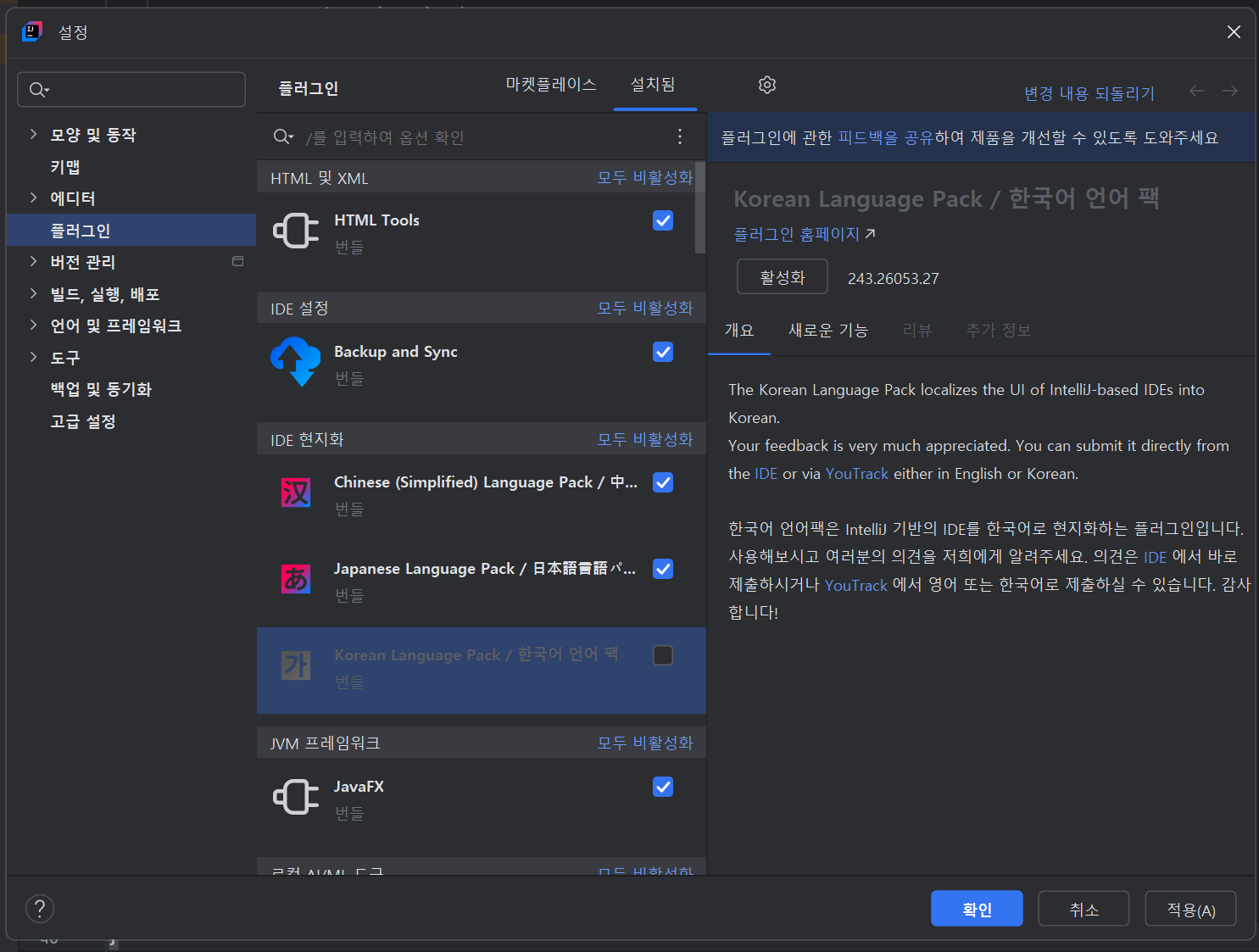Switch to the 마켓플레이스 tab

click(551, 85)
